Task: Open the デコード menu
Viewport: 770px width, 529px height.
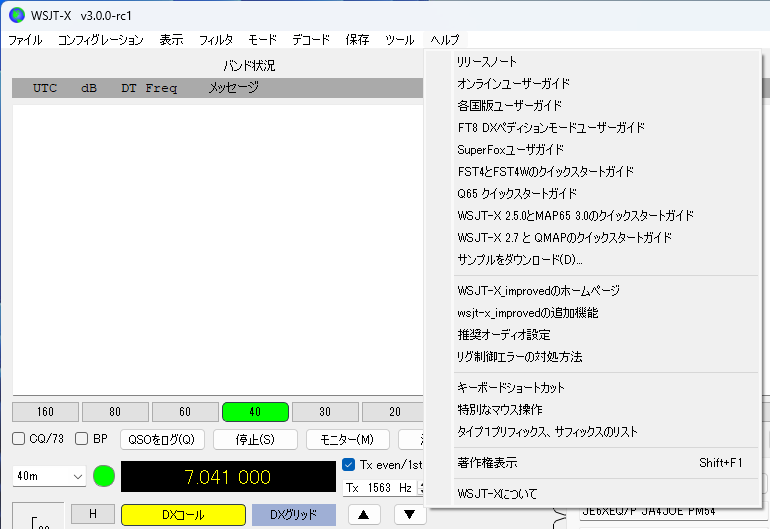Action: coord(311,40)
